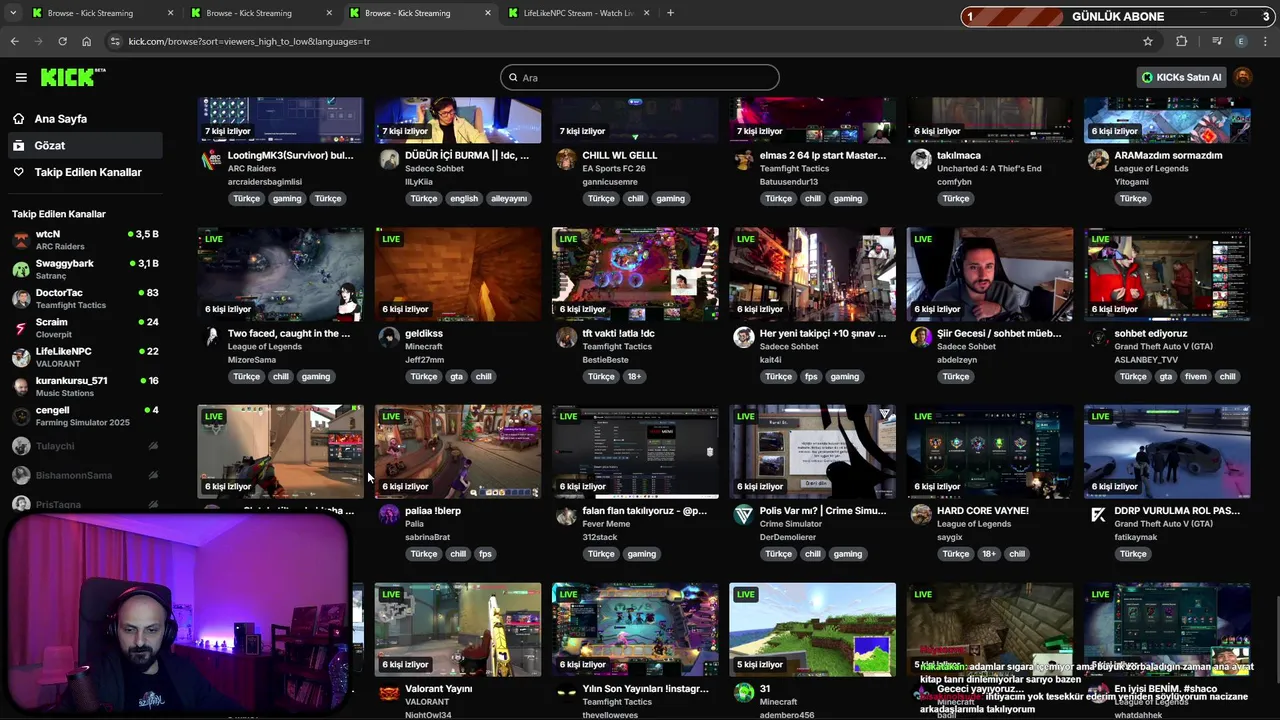This screenshot has height=720, width=1280.
Task: Open LifeLikeNPC channel in followed list
Action: (85, 357)
